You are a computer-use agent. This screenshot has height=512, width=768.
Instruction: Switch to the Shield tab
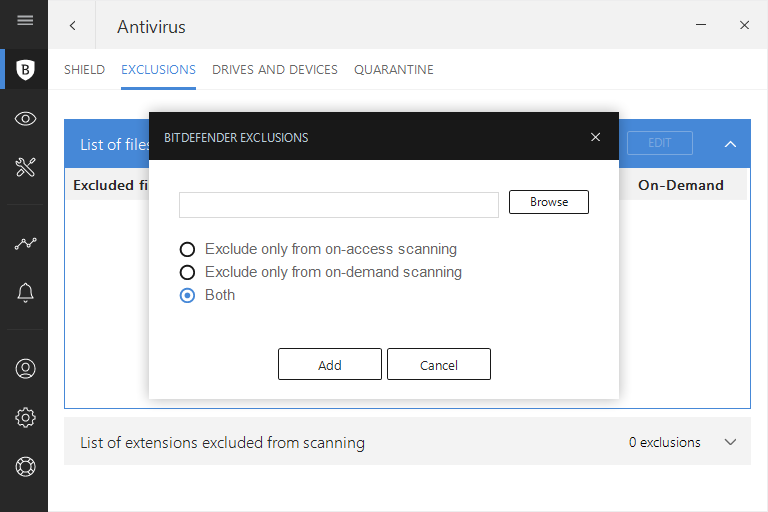tap(84, 70)
